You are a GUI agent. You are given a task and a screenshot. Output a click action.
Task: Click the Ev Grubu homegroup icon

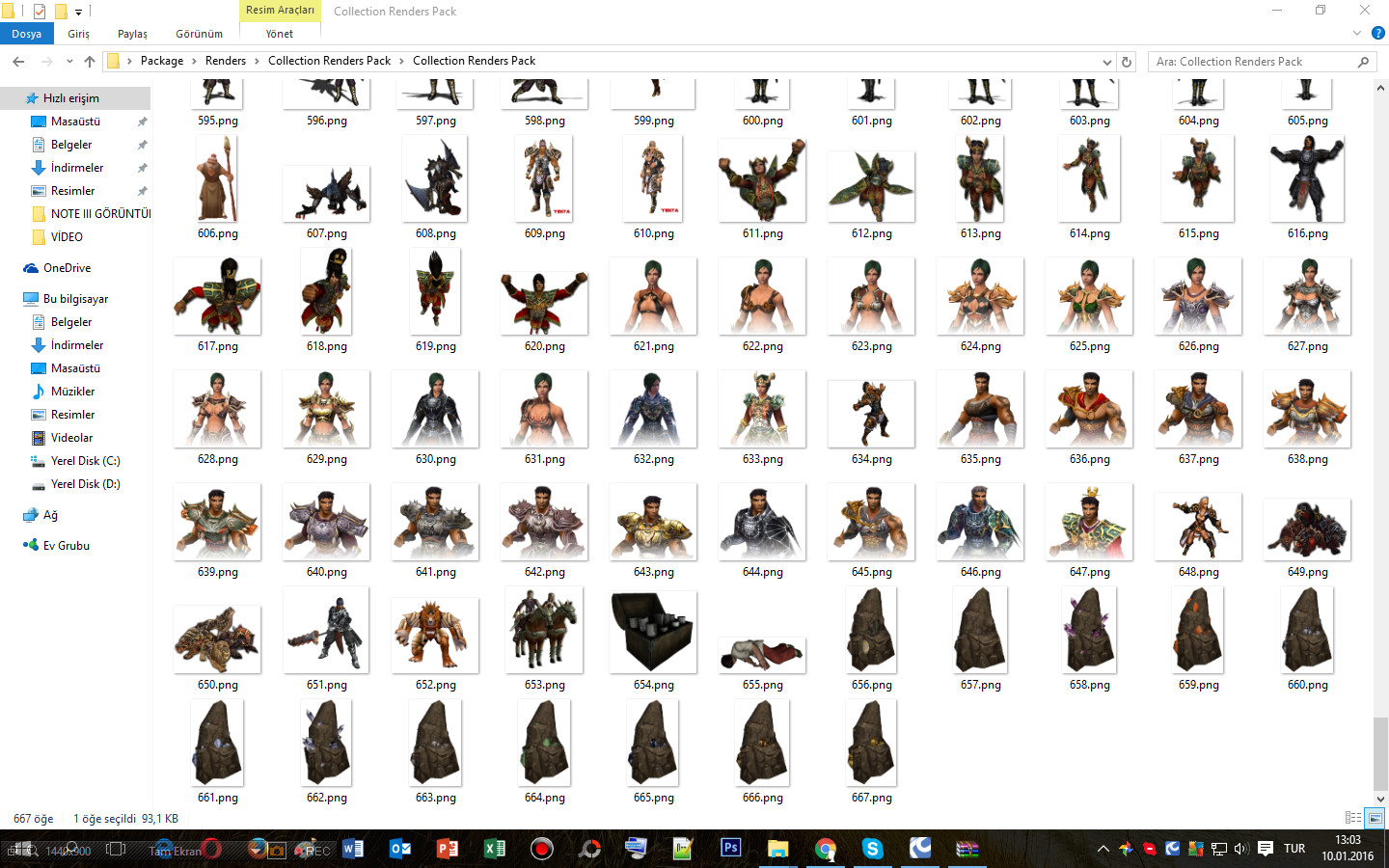click(30, 546)
